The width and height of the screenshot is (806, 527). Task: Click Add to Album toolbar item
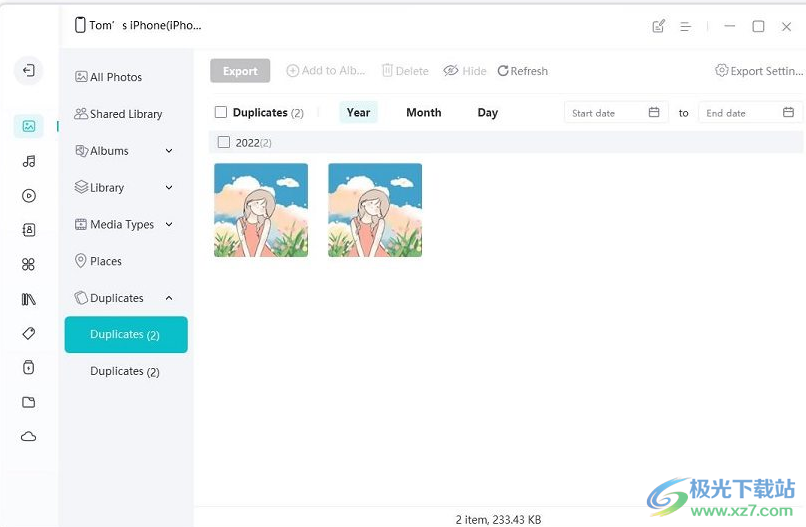[x=325, y=70]
